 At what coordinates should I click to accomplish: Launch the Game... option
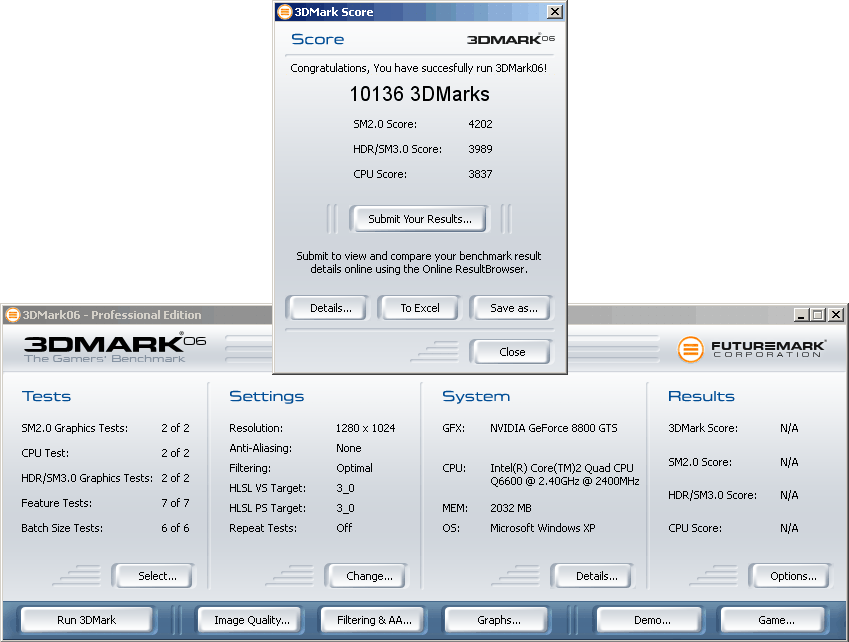coord(776,620)
